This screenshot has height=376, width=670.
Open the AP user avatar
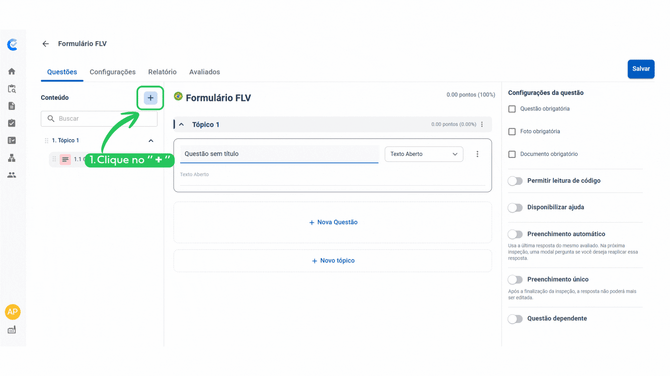(x=12, y=312)
